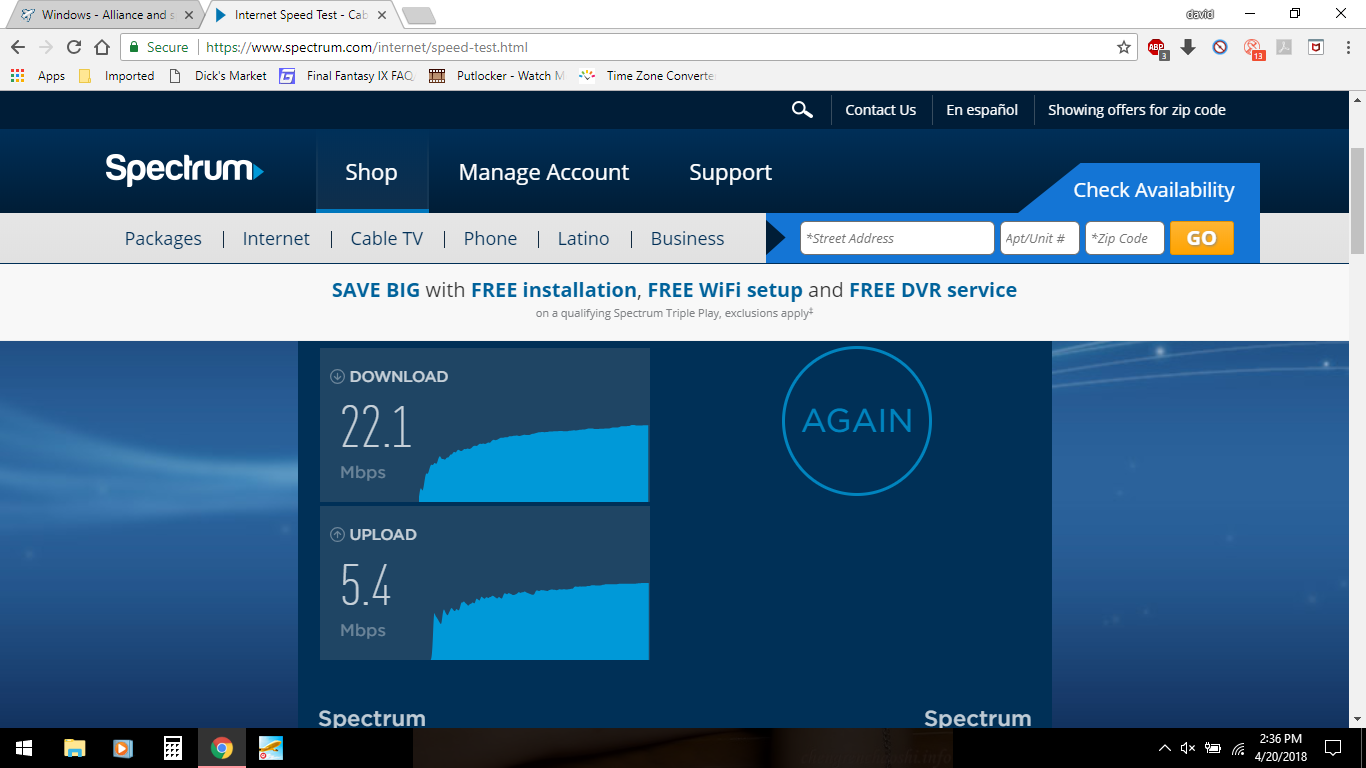Screen dimensions: 1366x768
Task: Open the Putlocker bookmark
Action: (497, 75)
